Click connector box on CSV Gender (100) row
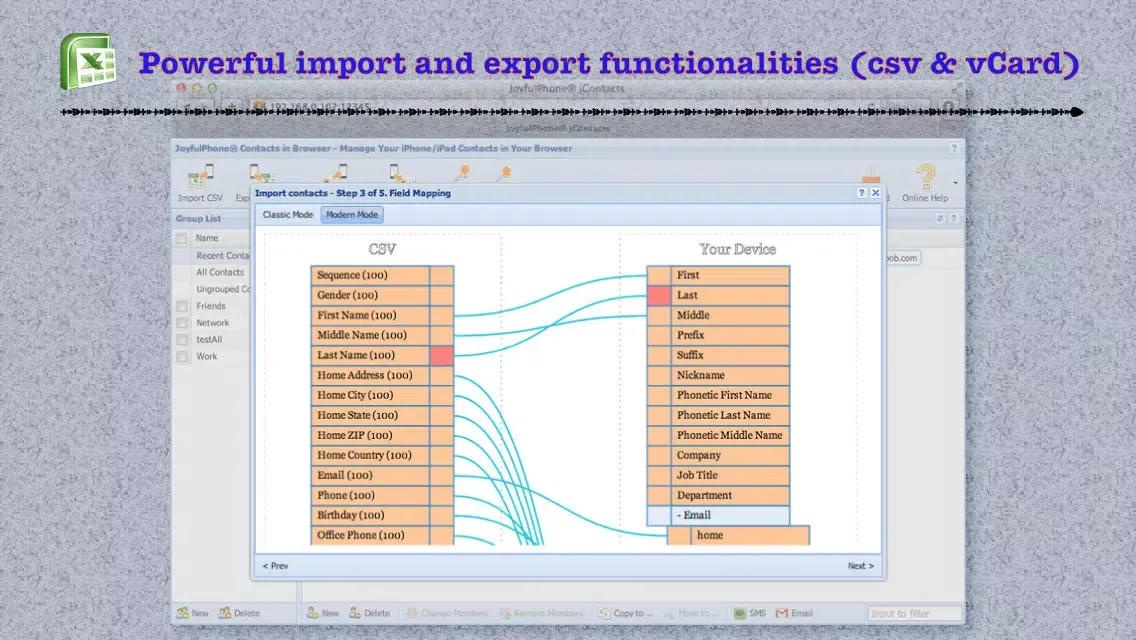 click(x=442, y=295)
